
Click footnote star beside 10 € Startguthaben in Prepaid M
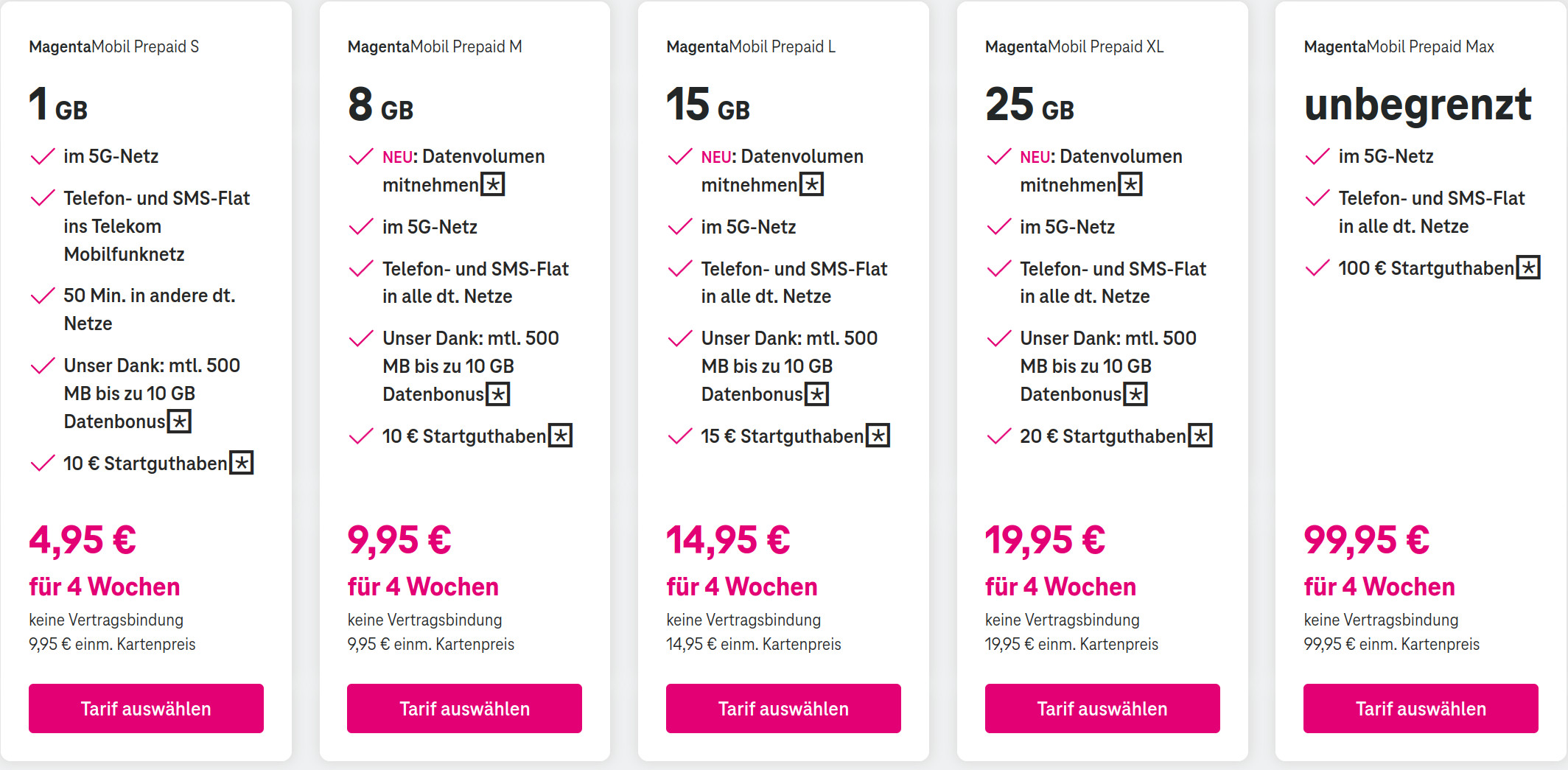(x=561, y=435)
